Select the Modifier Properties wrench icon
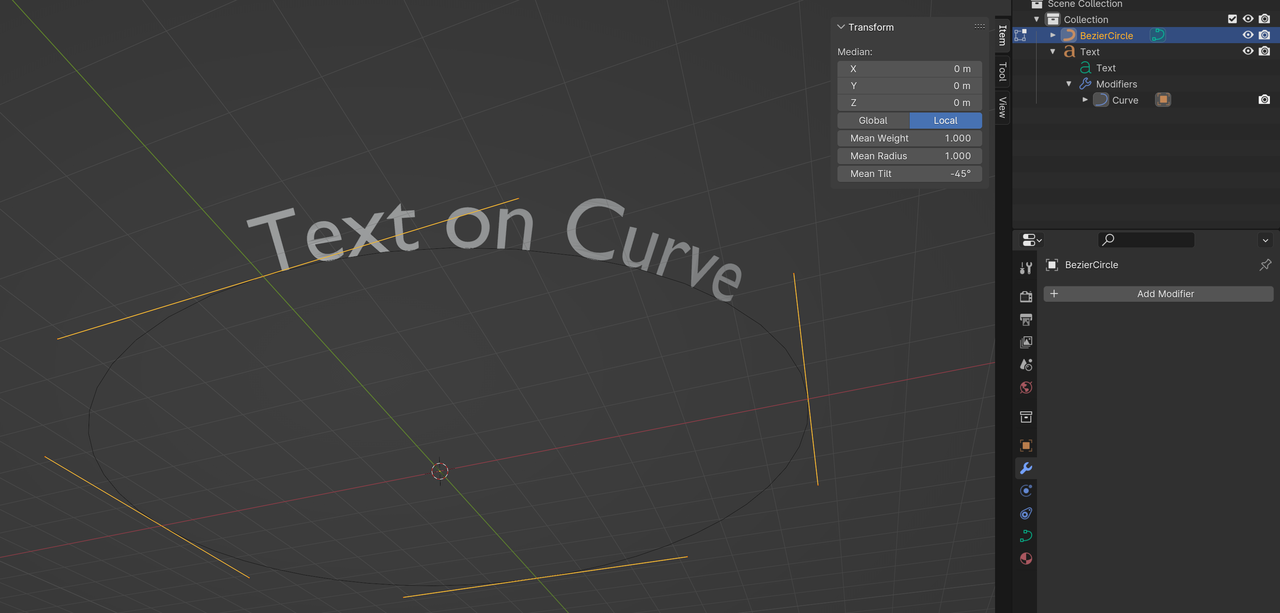 1025,468
